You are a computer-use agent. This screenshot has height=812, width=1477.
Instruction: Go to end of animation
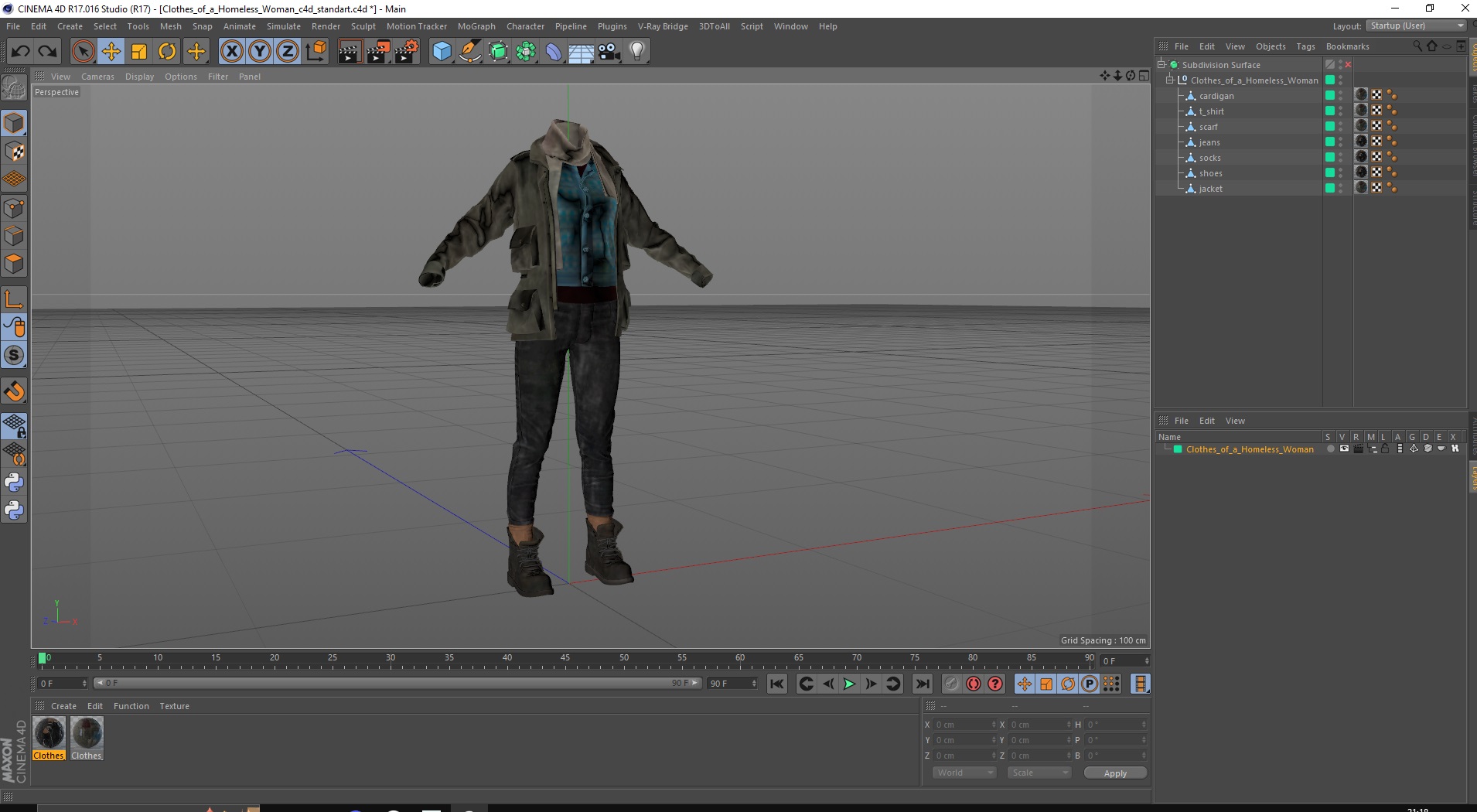(x=922, y=684)
